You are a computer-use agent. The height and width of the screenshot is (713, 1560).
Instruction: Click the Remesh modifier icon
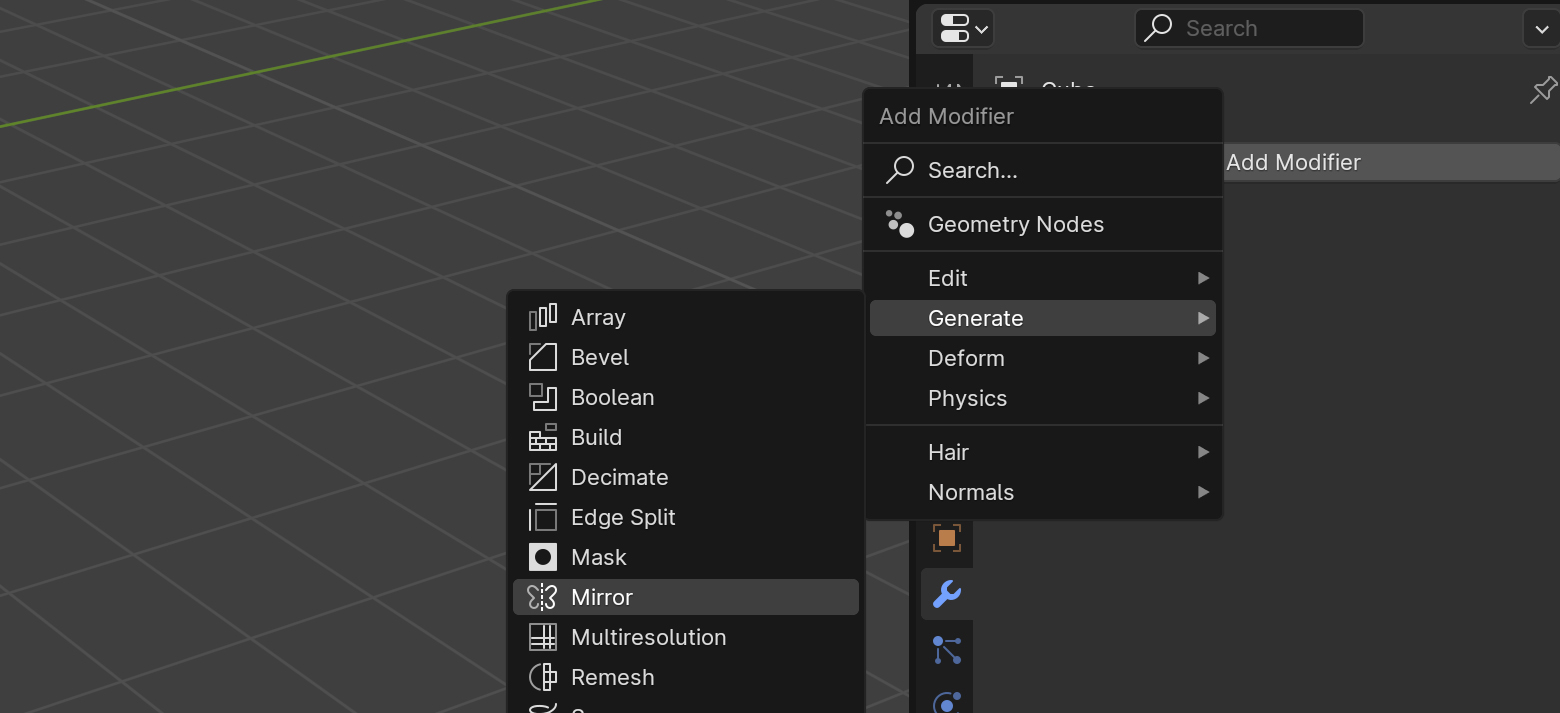point(542,677)
